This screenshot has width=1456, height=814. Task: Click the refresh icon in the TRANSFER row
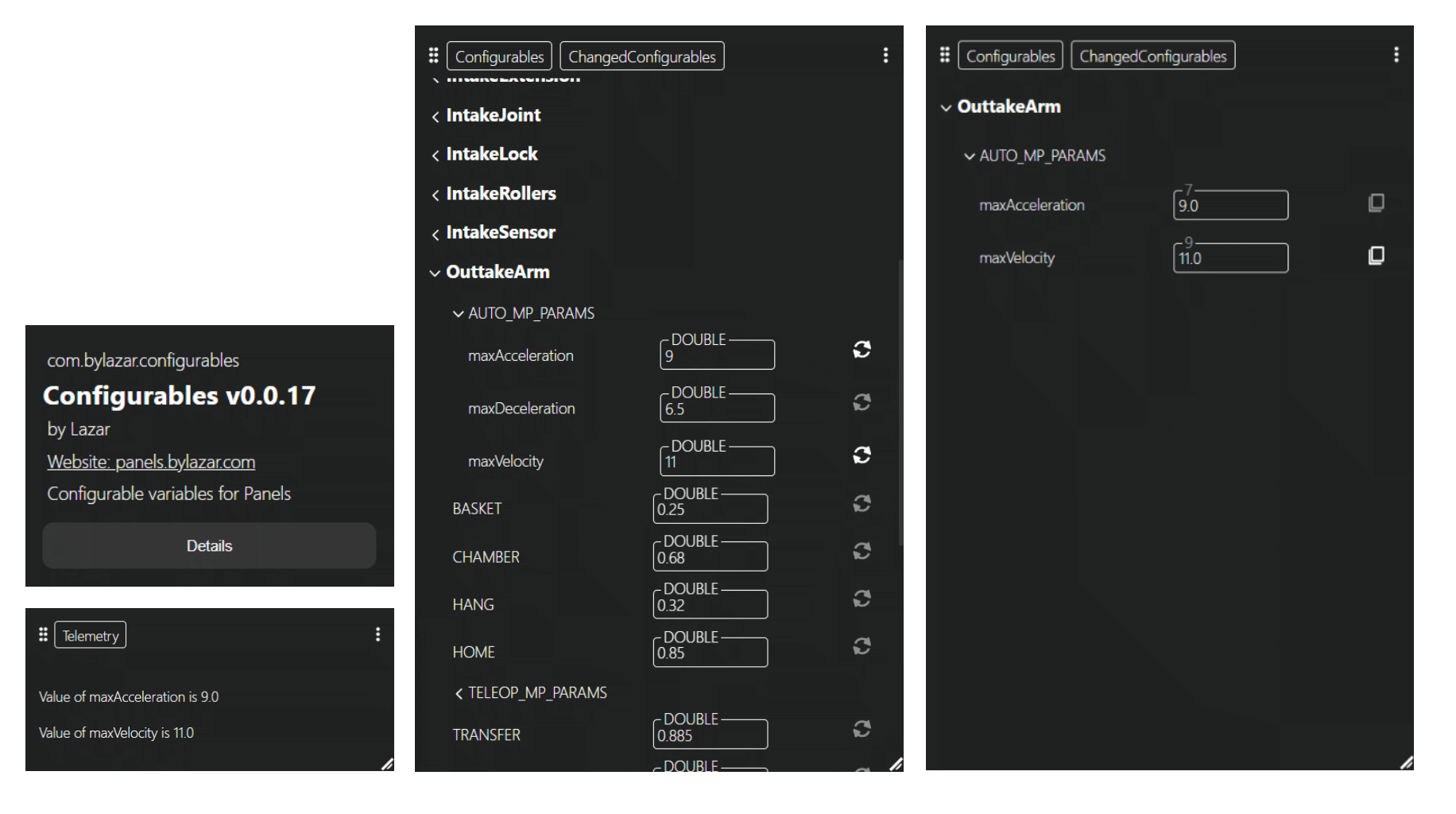pyautogui.click(x=862, y=728)
